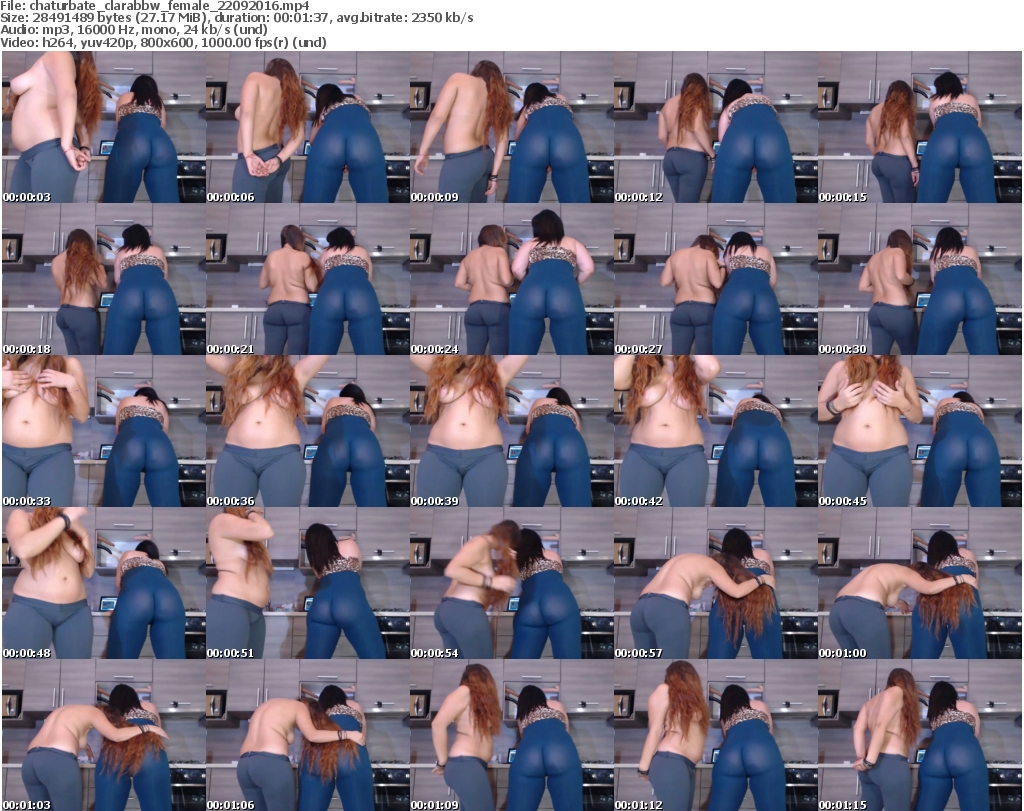1024x811 pixels.
Task: Pick the frame stamped 00:00:24
Action: [x=511, y=279]
